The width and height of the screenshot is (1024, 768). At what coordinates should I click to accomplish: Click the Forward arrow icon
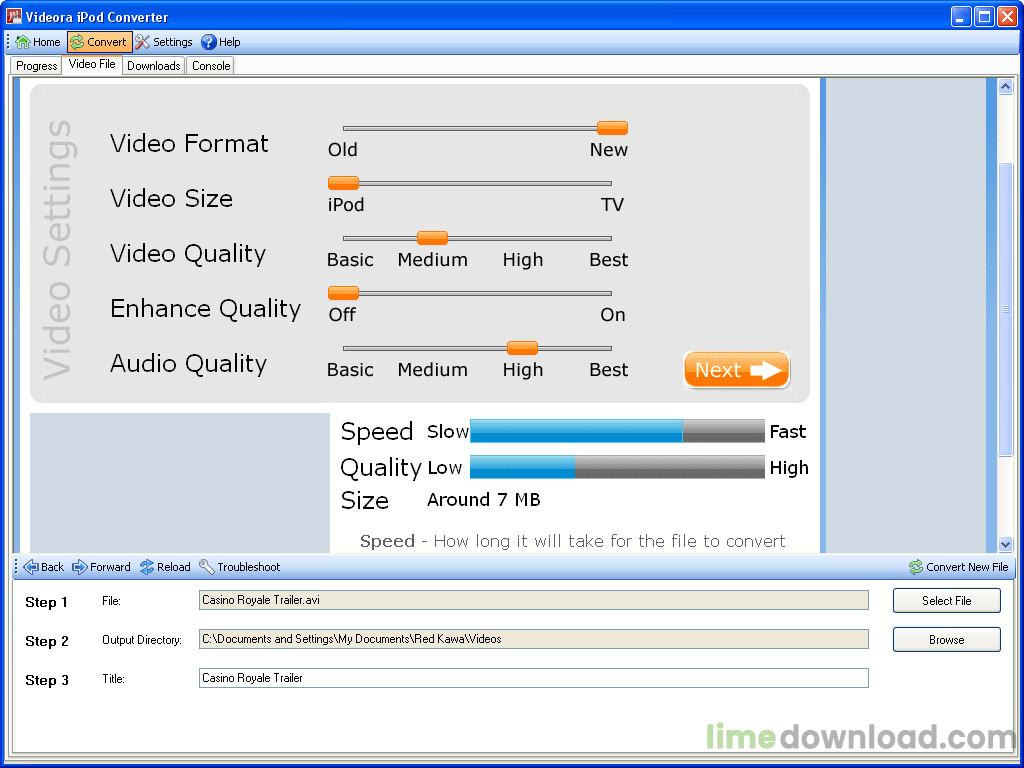[x=80, y=567]
